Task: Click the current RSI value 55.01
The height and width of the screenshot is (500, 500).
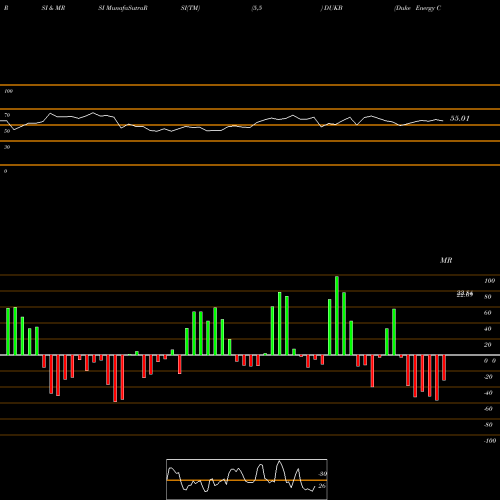Action: point(460,118)
